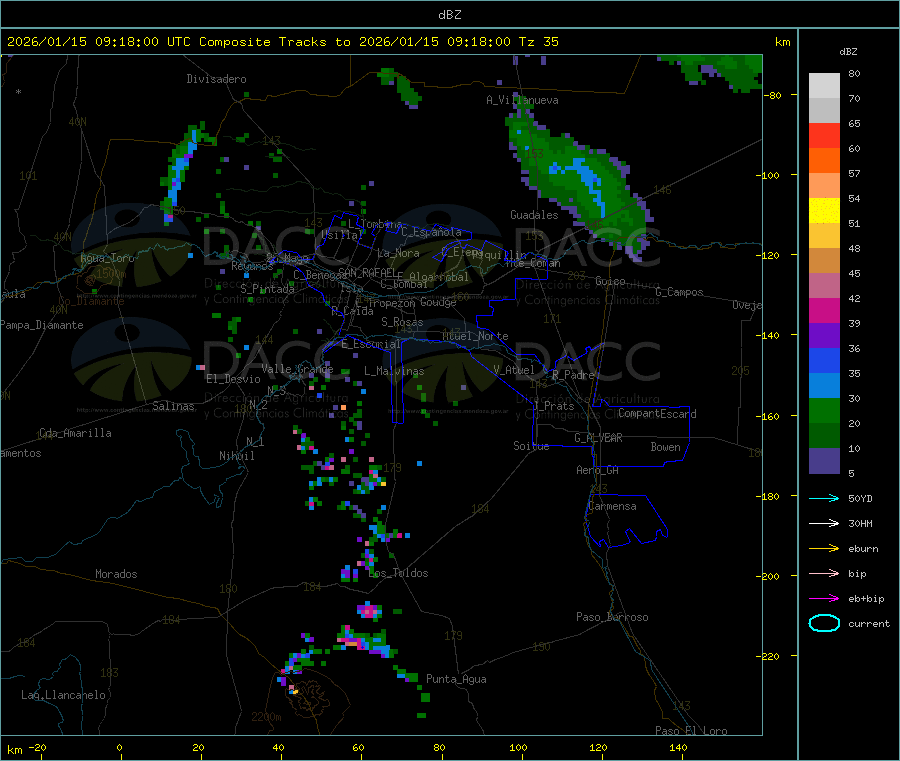Screen dimensions: 900x761
Task: Click the orange 57 dBZ color swatch
Action: point(824,161)
